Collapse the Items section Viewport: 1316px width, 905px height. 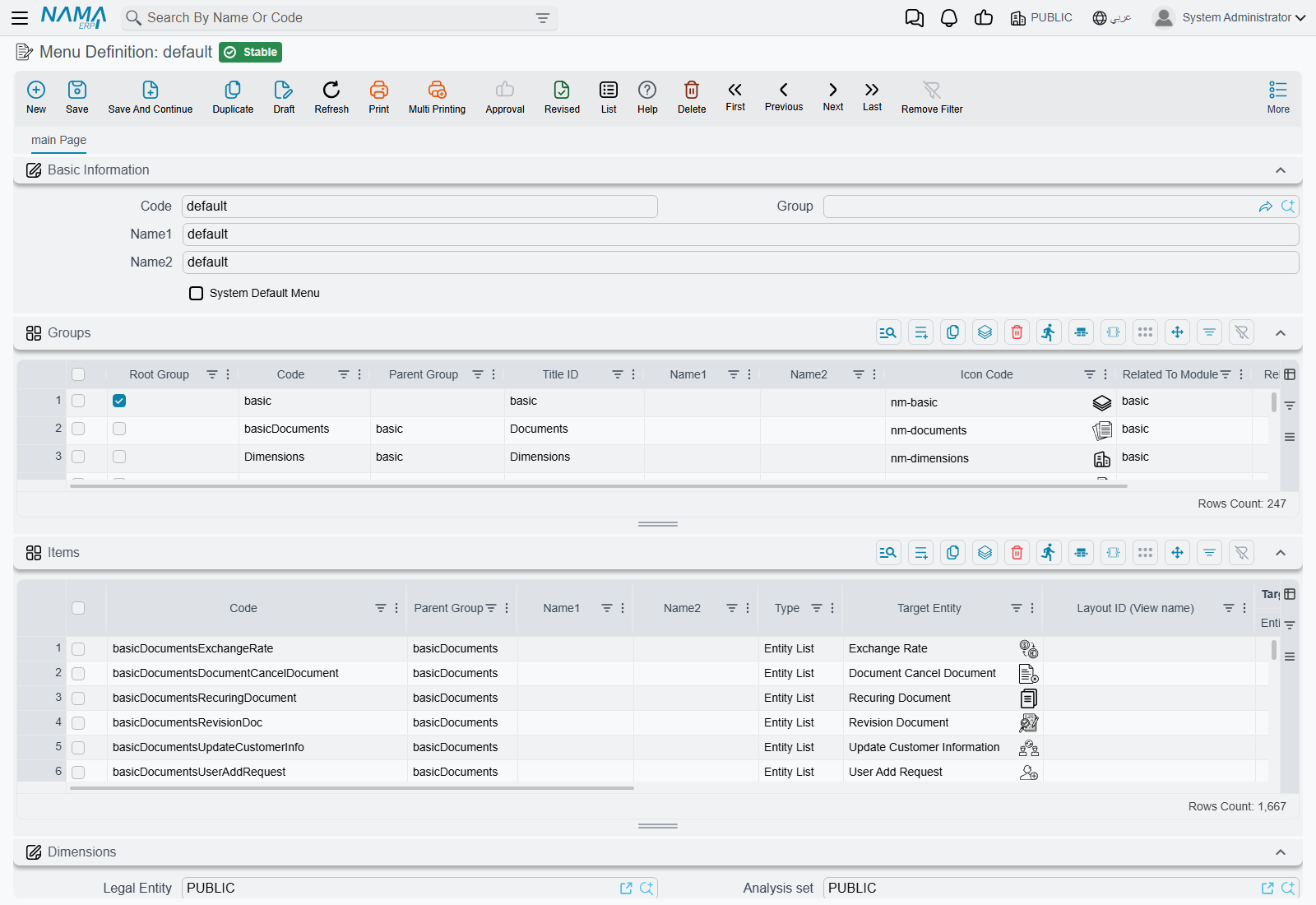coord(1281,553)
